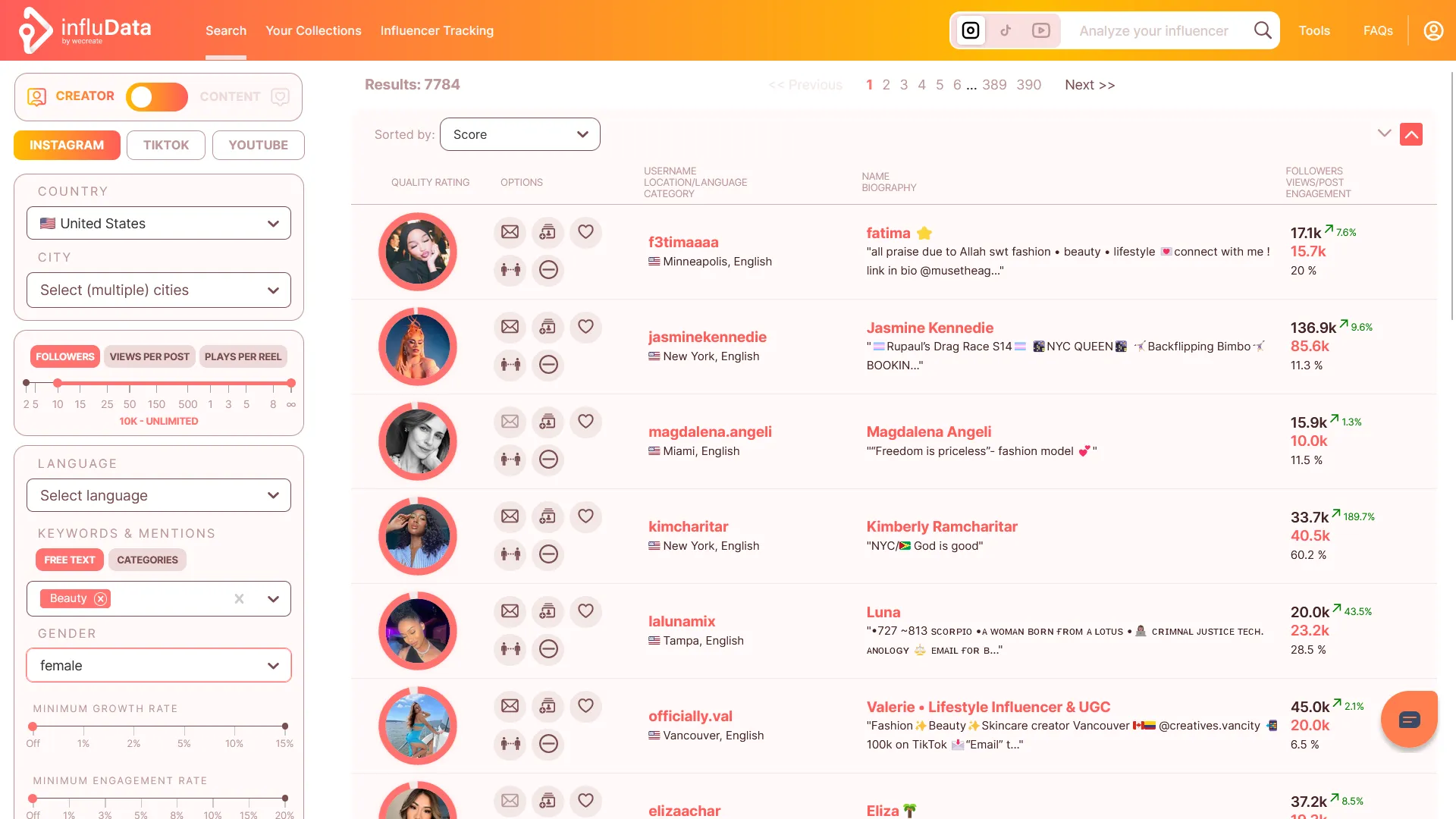Adjust the followers range slider right handle
The height and width of the screenshot is (819, 1456).
click(x=291, y=384)
